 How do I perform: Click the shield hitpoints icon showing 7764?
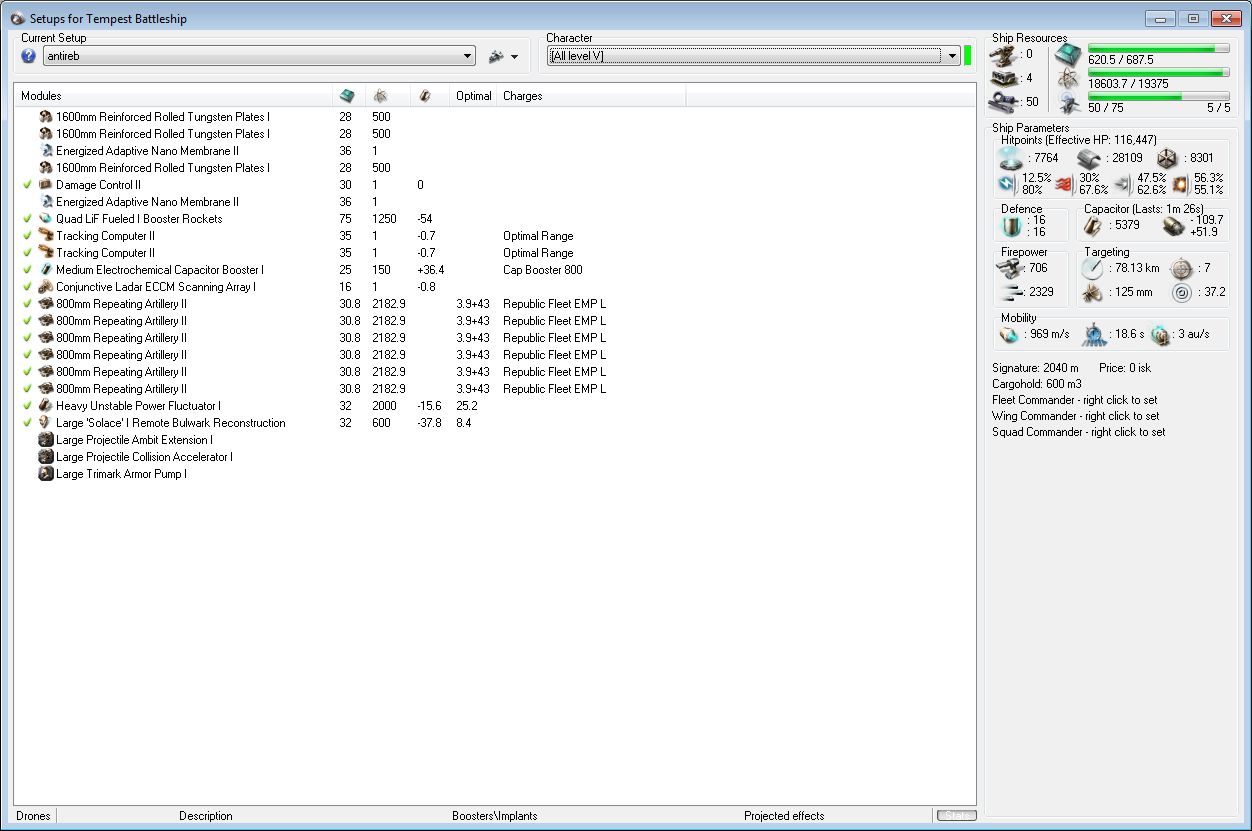(1013, 158)
